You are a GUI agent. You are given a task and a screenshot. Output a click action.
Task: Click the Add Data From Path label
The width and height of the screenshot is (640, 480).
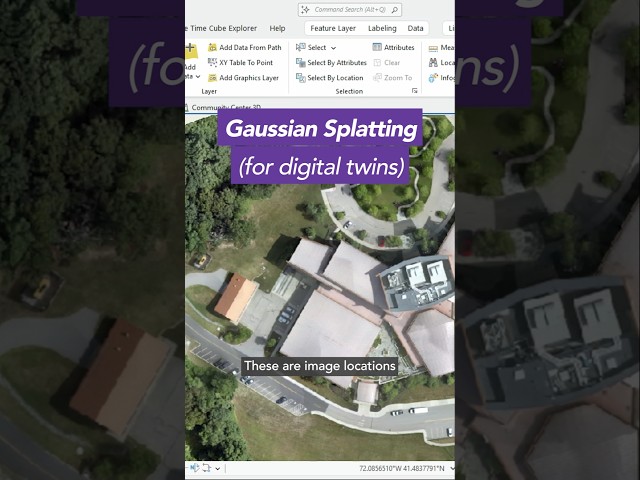[x=250, y=47]
